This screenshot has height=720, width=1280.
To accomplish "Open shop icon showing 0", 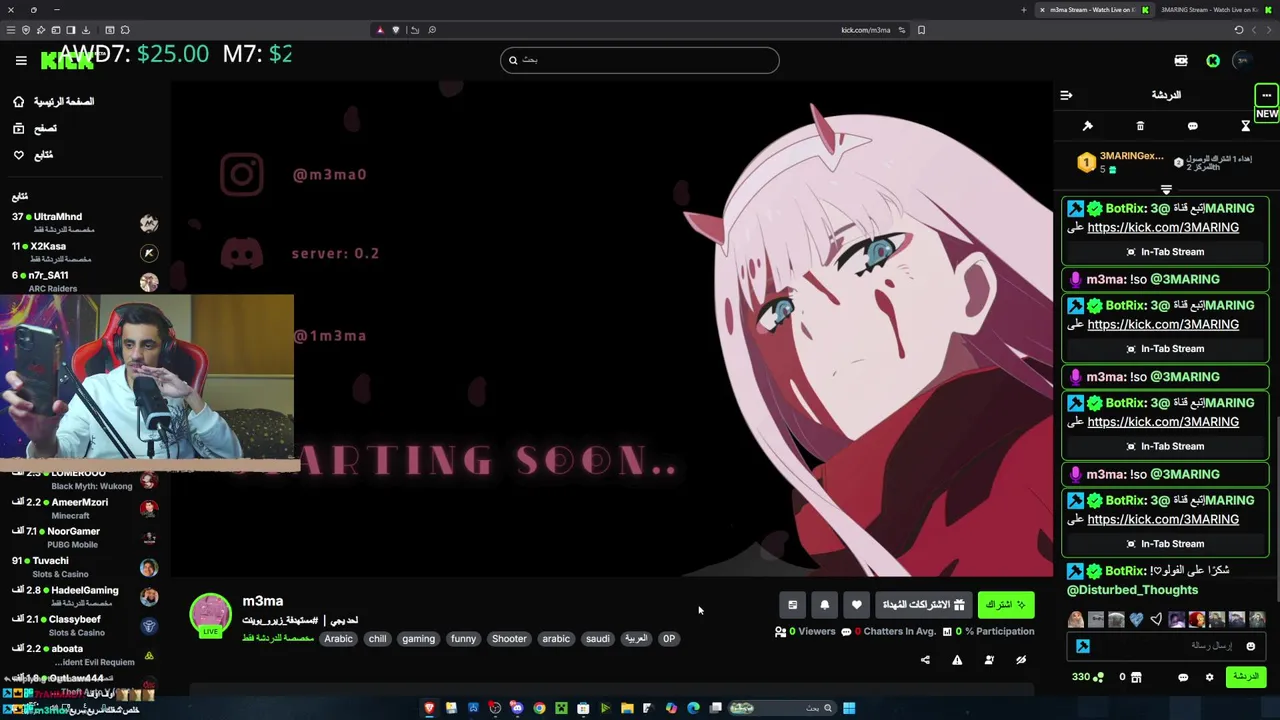I will [1130, 677].
